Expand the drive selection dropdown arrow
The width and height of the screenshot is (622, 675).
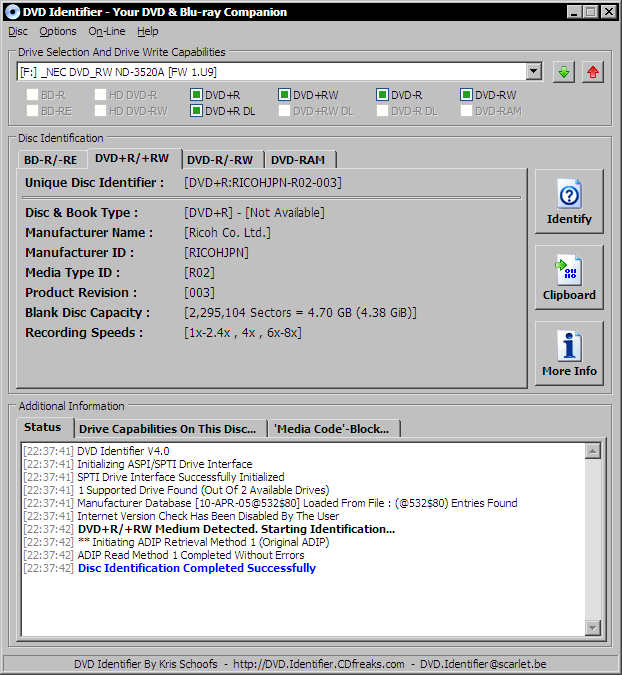click(534, 71)
